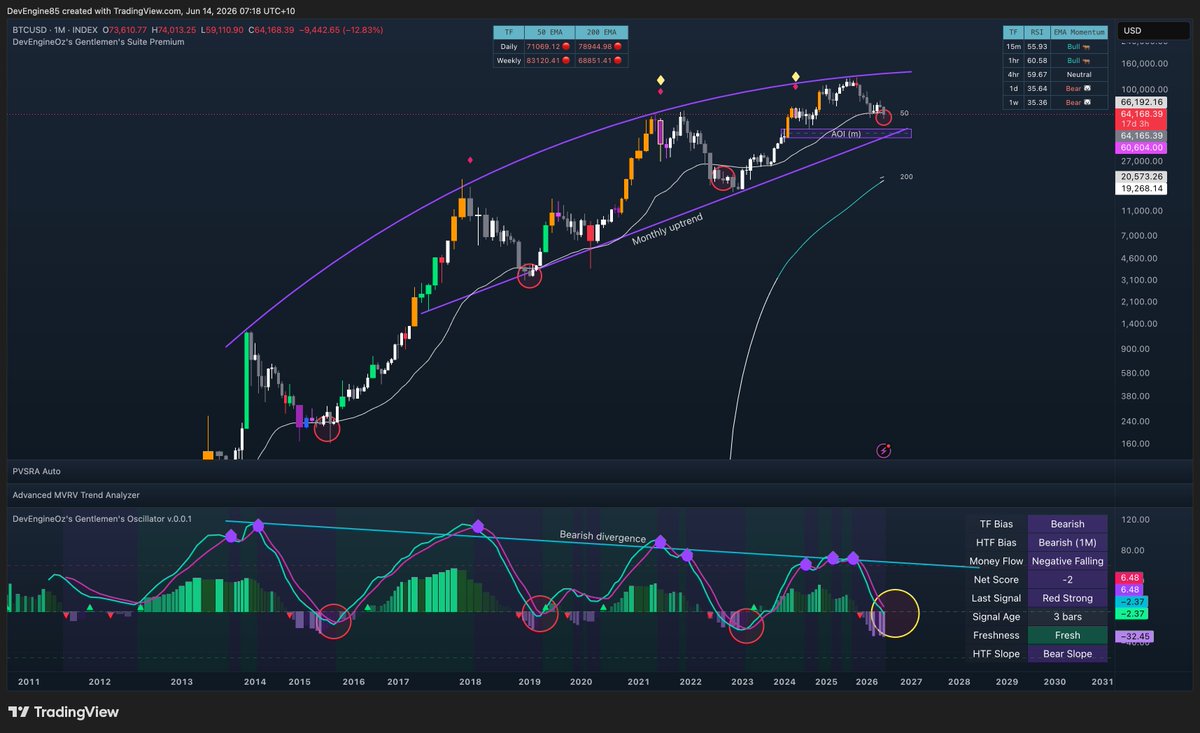
Task: Click the 20,573.26 price label
Action: (1141, 176)
